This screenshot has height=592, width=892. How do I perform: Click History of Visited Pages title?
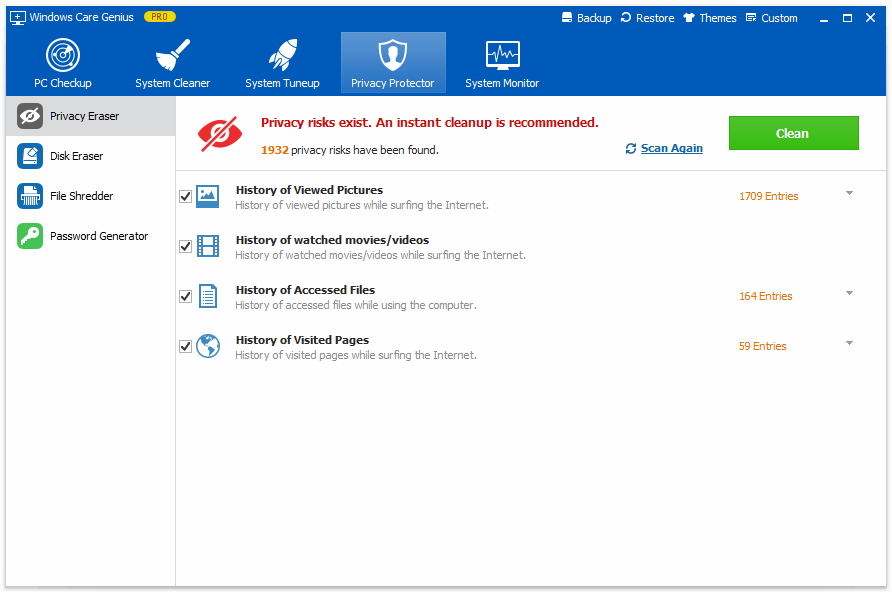coord(302,340)
